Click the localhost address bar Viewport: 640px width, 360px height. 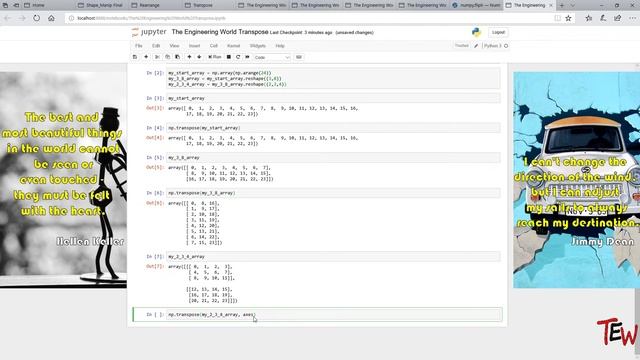pos(310,18)
